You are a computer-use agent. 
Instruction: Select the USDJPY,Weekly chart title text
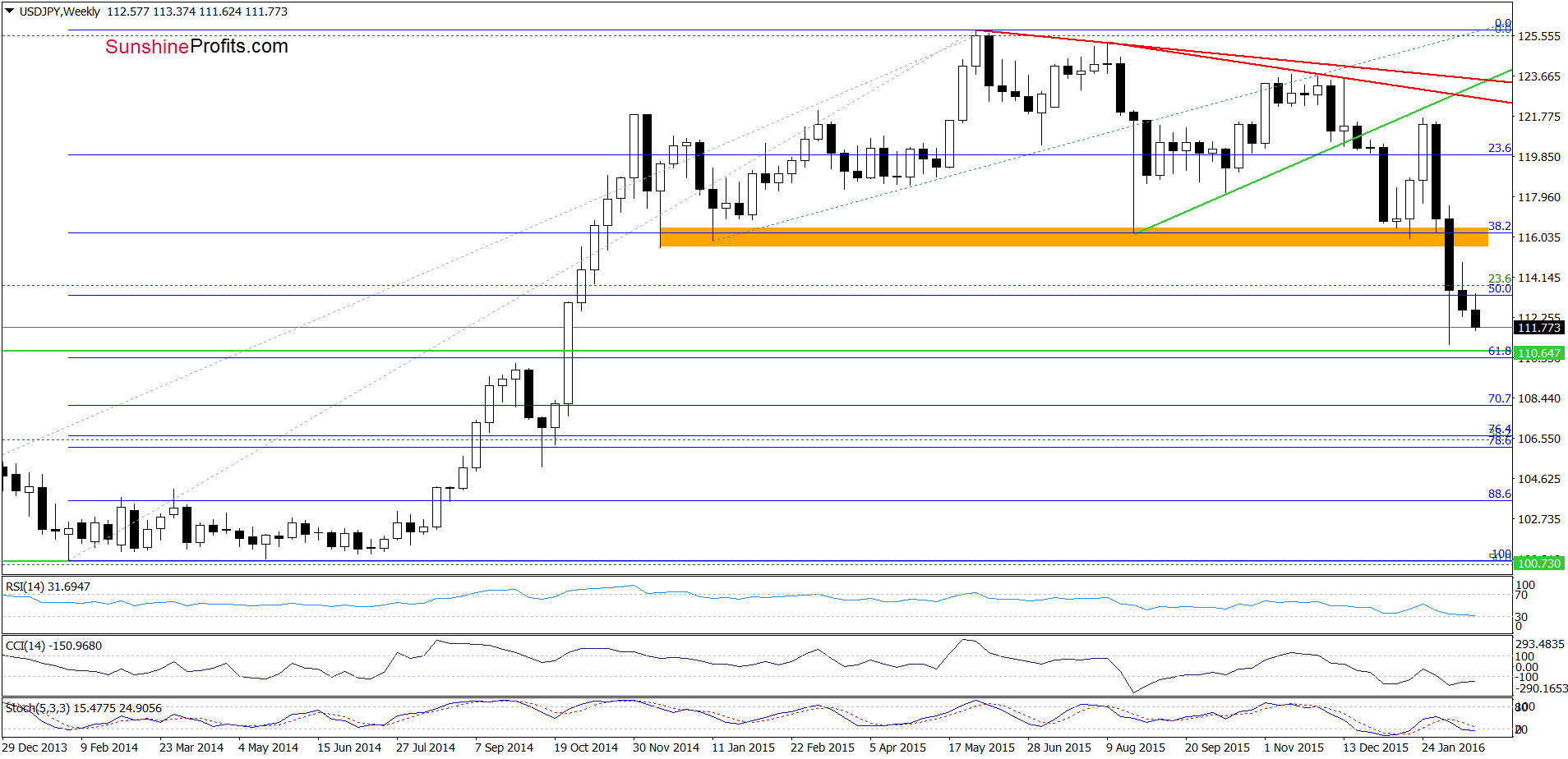pyautogui.click(x=60, y=11)
